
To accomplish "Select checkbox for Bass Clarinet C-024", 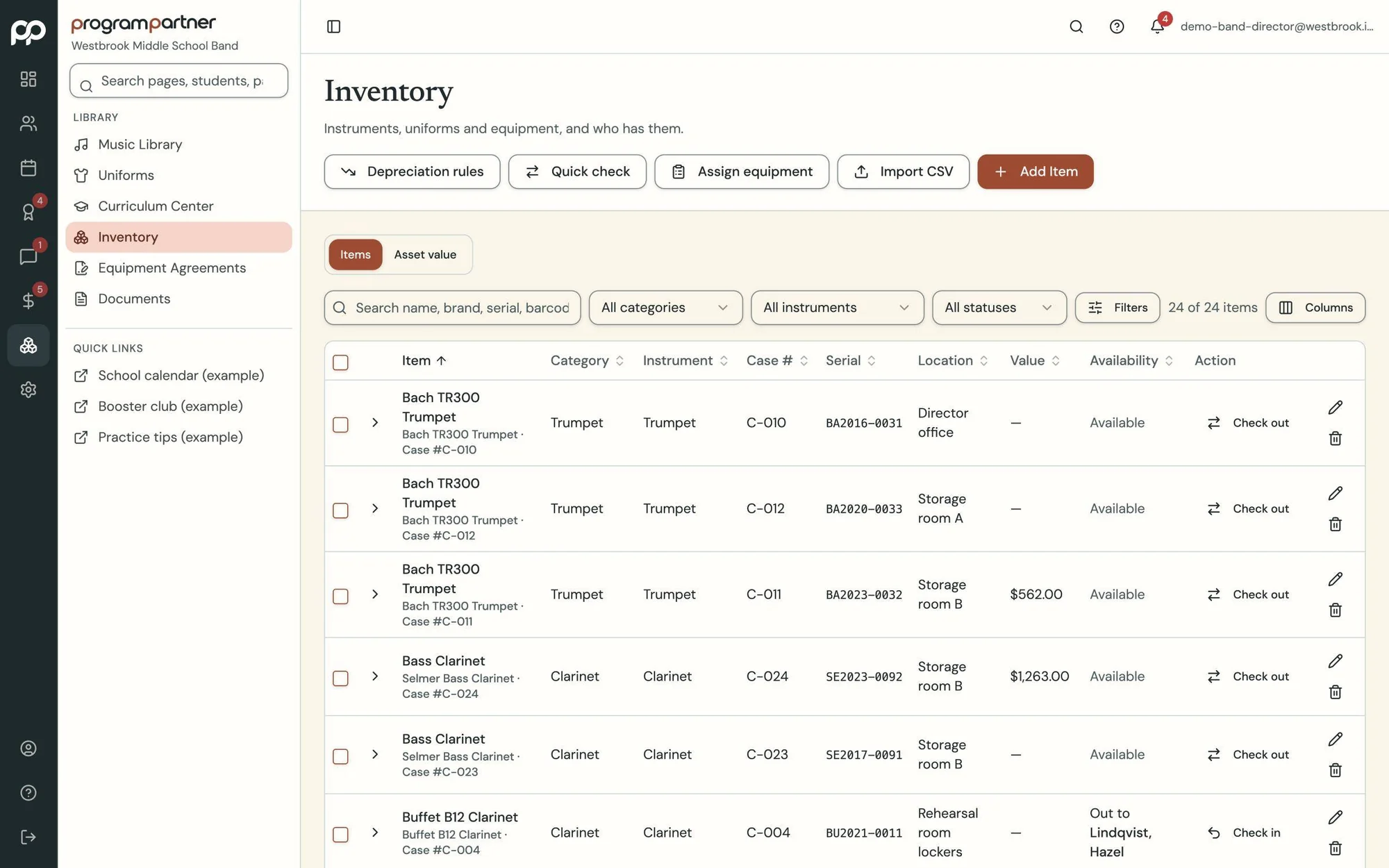I will point(340,678).
